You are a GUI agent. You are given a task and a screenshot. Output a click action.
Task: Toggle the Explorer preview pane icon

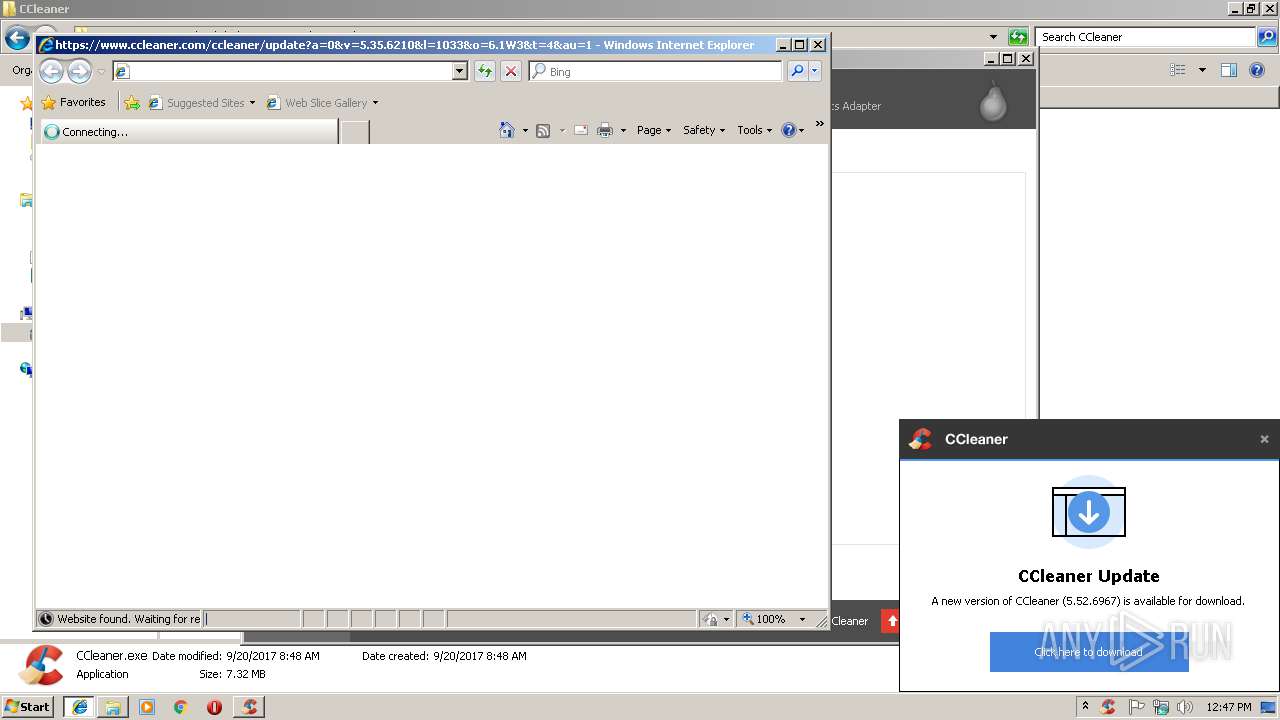pos(1229,70)
